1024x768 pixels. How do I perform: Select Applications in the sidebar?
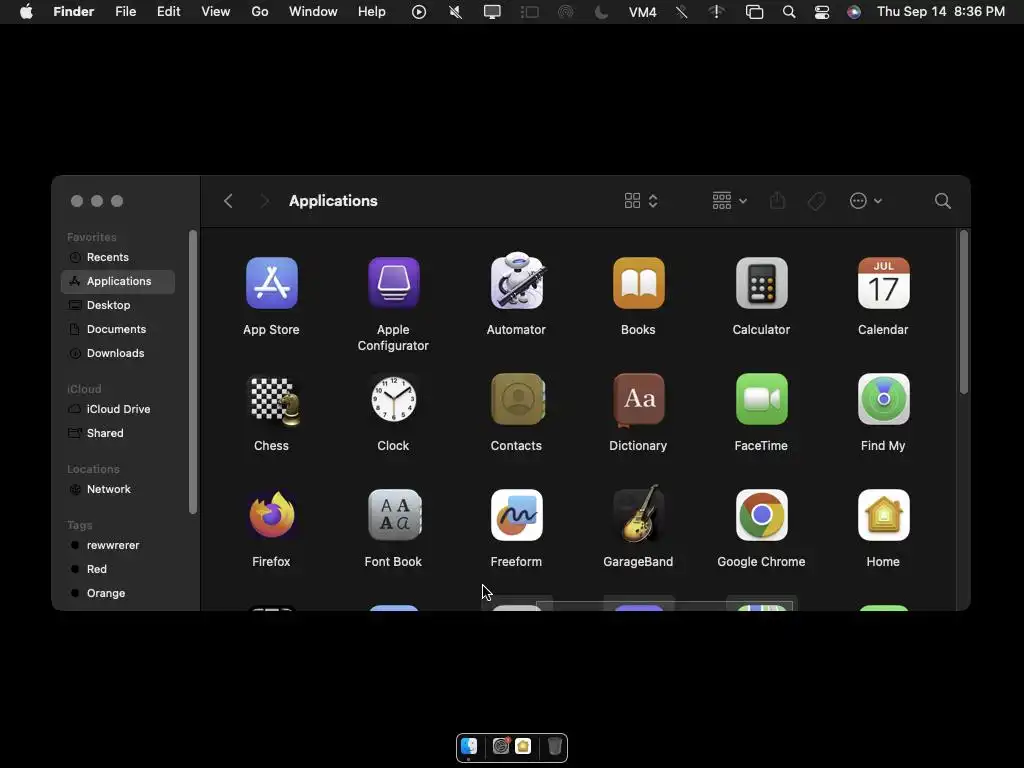118,281
